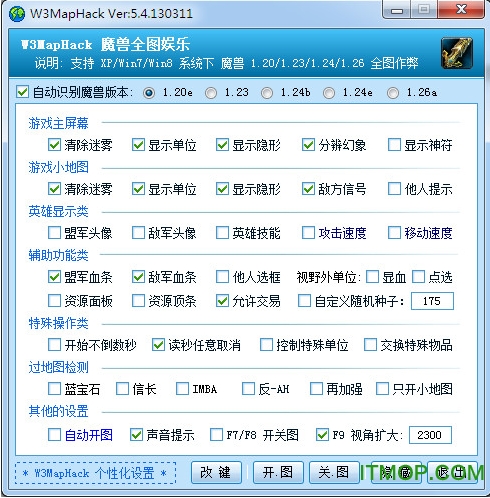Enable the F7/F8 开关图 checkbox
The height and width of the screenshot is (498, 490).
pyautogui.click(x=216, y=435)
